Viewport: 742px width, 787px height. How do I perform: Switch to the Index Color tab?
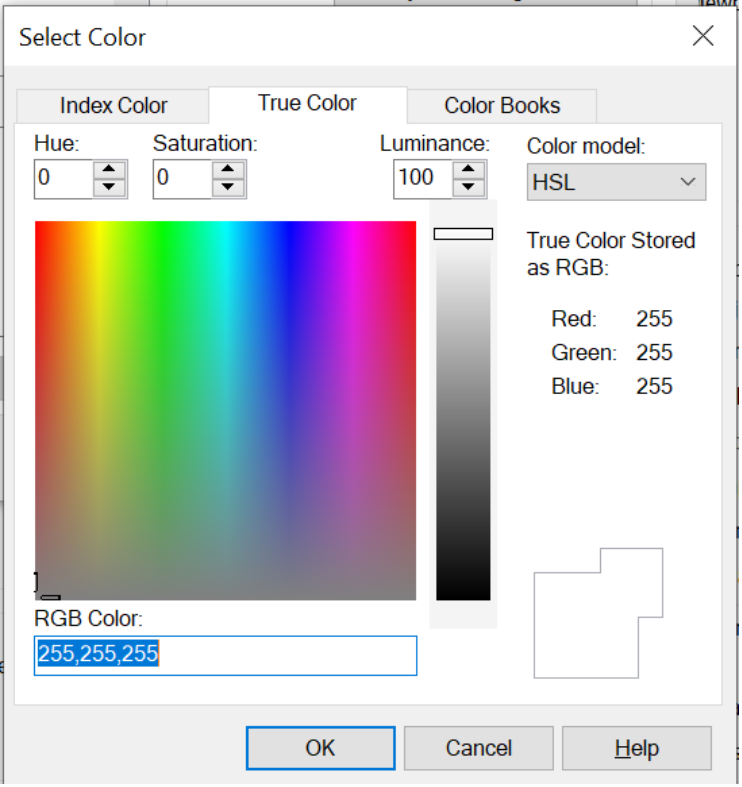113,105
